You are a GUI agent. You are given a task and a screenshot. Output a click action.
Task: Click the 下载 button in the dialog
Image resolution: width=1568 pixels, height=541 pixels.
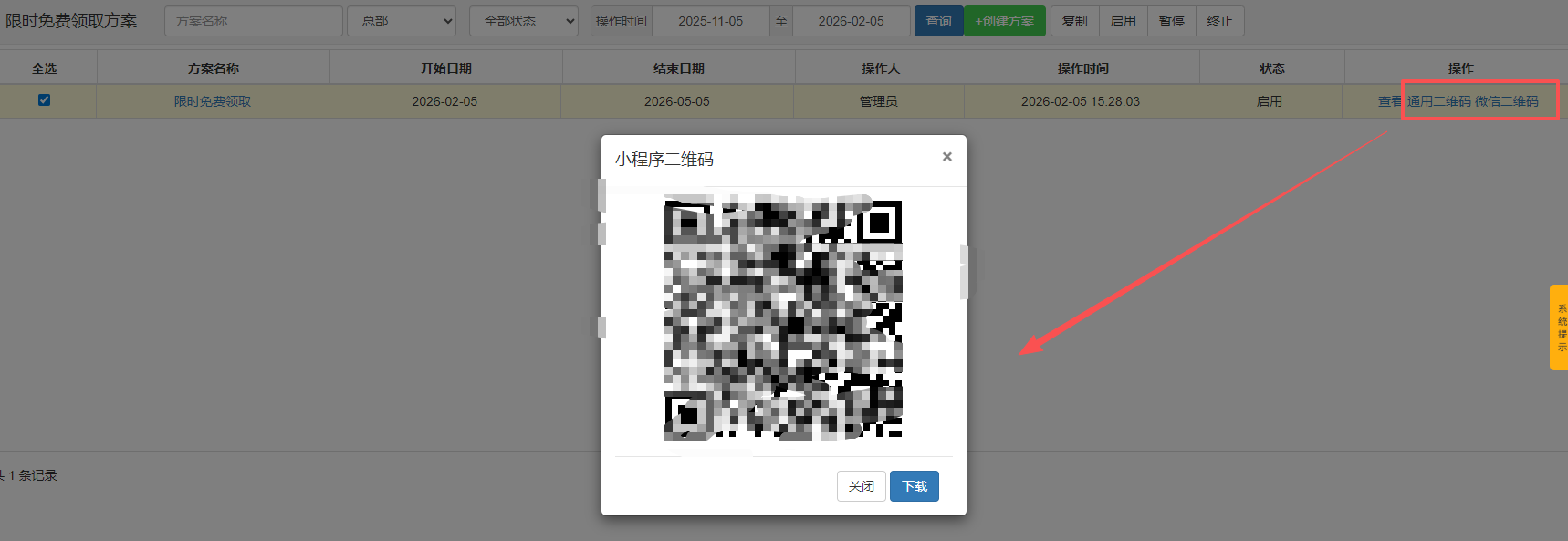click(x=915, y=486)
